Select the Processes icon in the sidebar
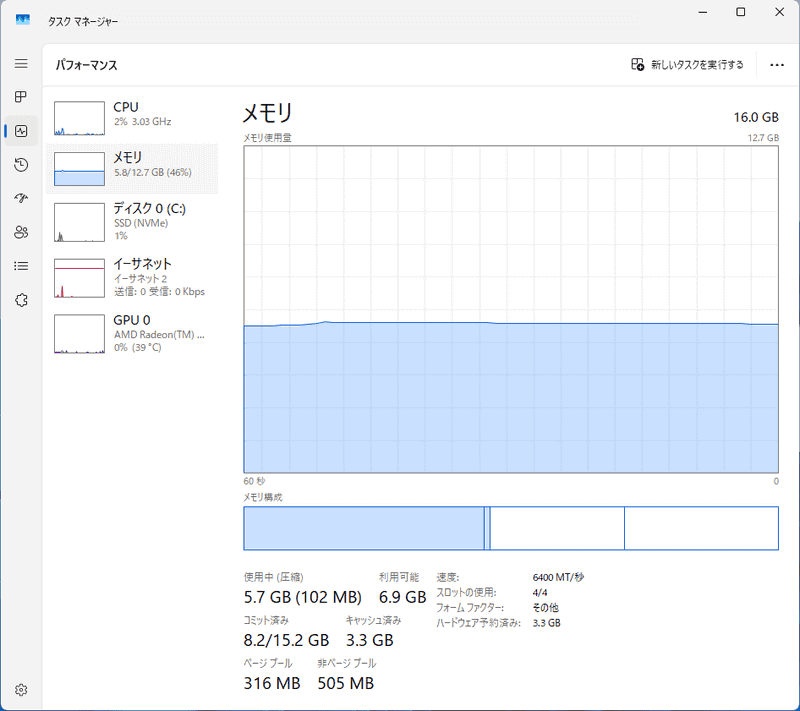Image resolution: width=800 pixels, height=711 pixels. pyautogui.click(x=21, y=97)
